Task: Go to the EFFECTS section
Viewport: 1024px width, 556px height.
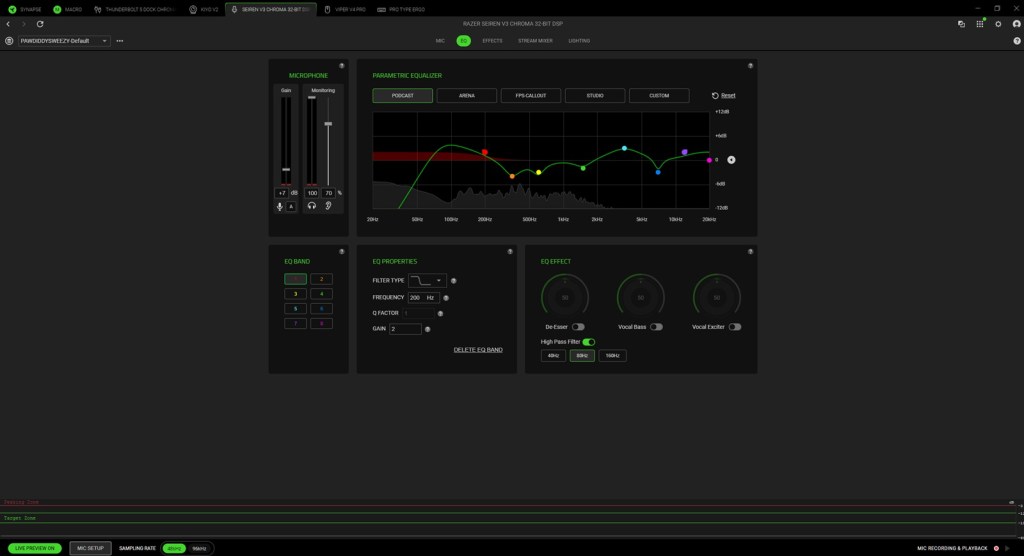Action: [x=492, y=41]
